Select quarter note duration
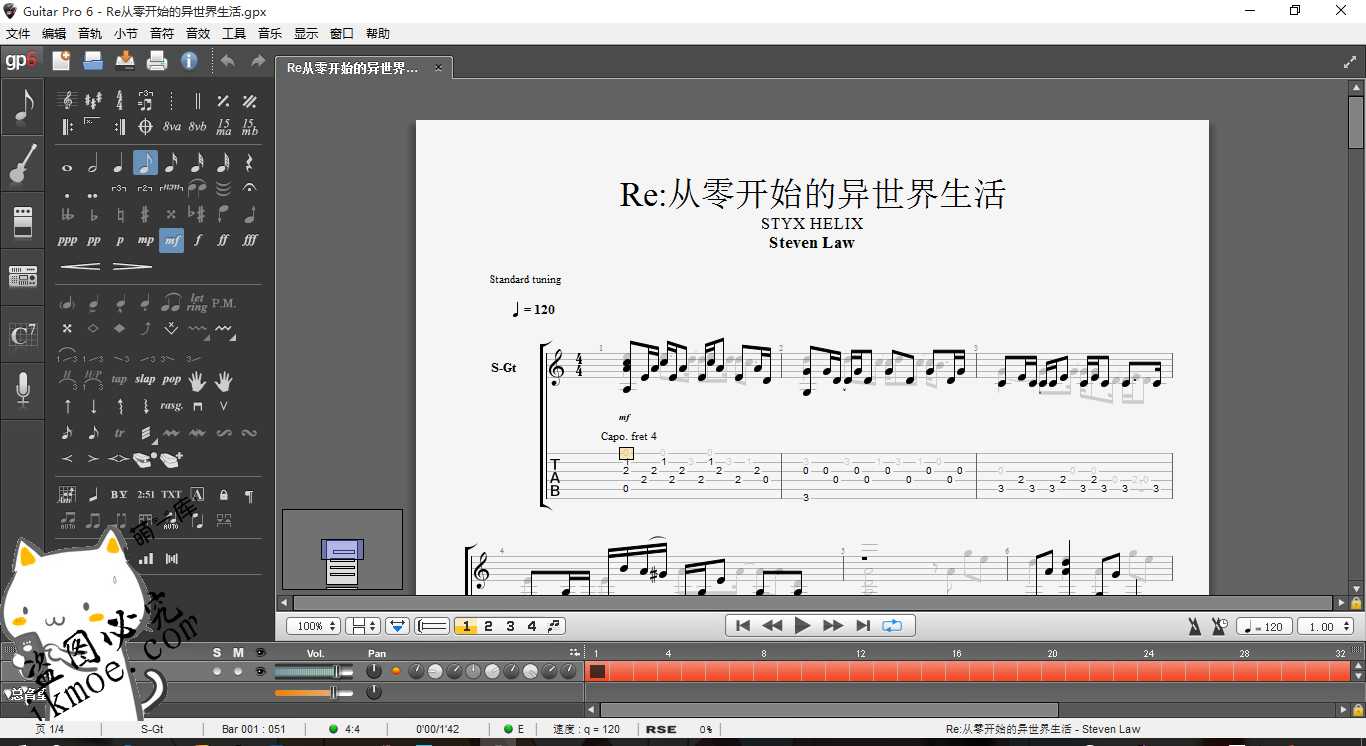 119,164
